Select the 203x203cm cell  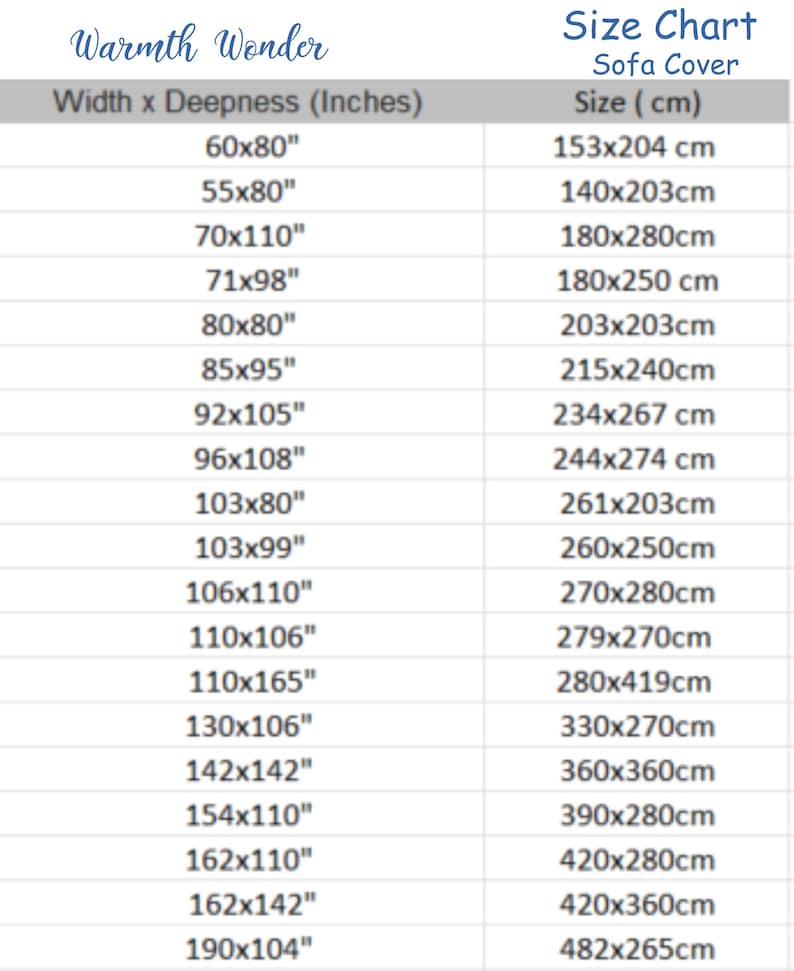click(637, 324)
